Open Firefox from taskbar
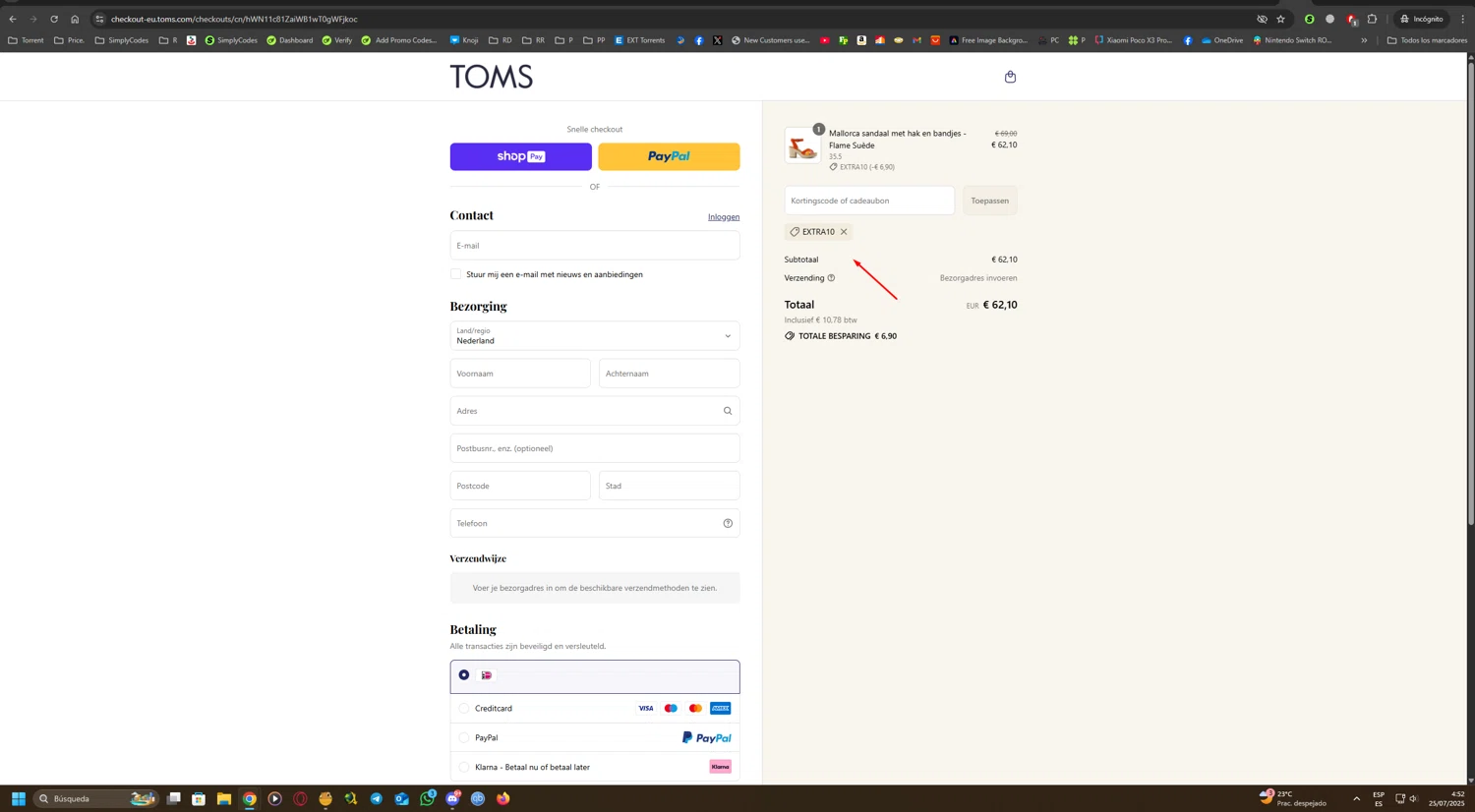Screen dimensions: 1475x812 tap(503, 798)
